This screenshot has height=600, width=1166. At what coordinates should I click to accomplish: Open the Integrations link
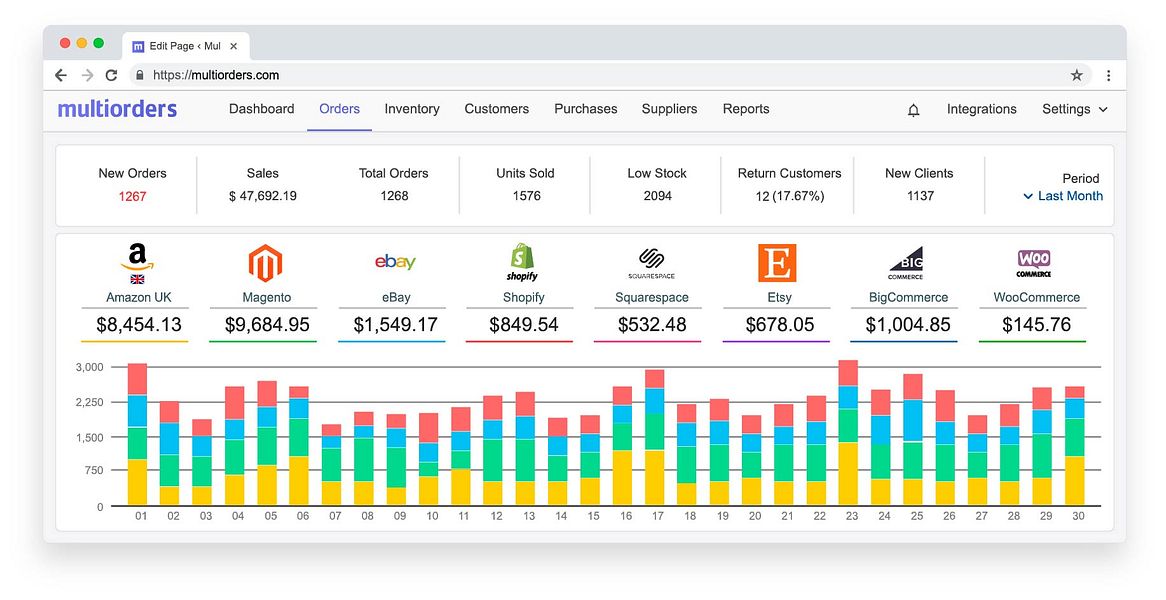coord(982,109)
